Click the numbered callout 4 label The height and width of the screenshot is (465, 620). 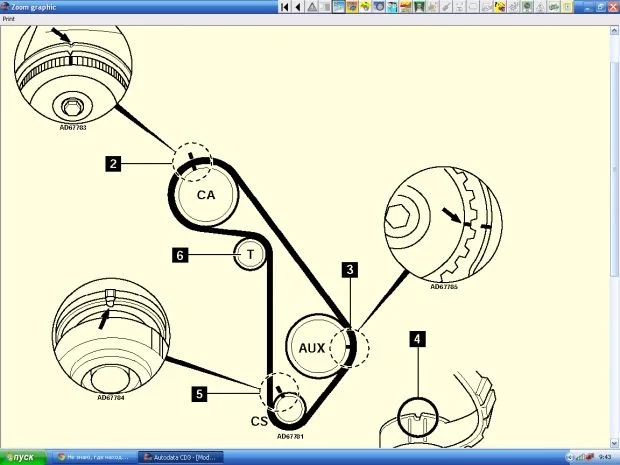coord(417,339)
